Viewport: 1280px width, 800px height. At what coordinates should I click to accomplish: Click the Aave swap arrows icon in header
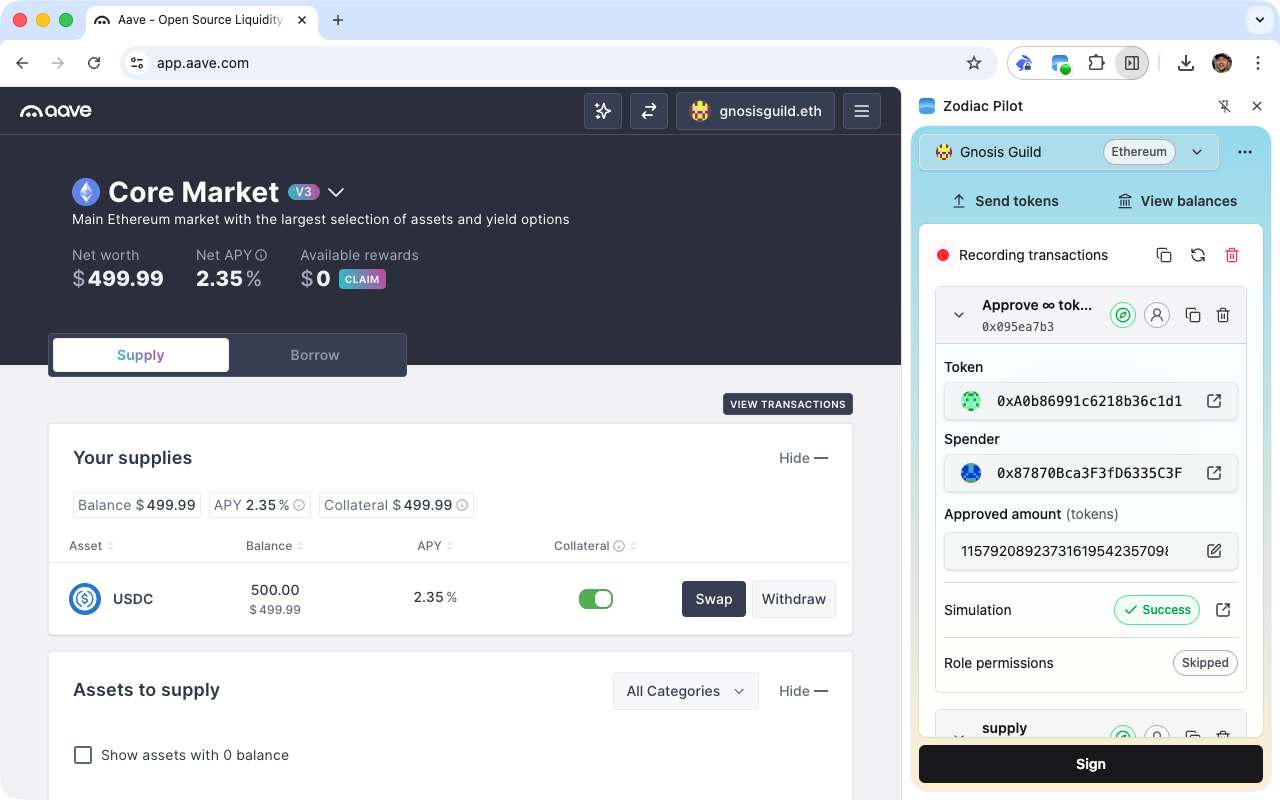(649, 111)
